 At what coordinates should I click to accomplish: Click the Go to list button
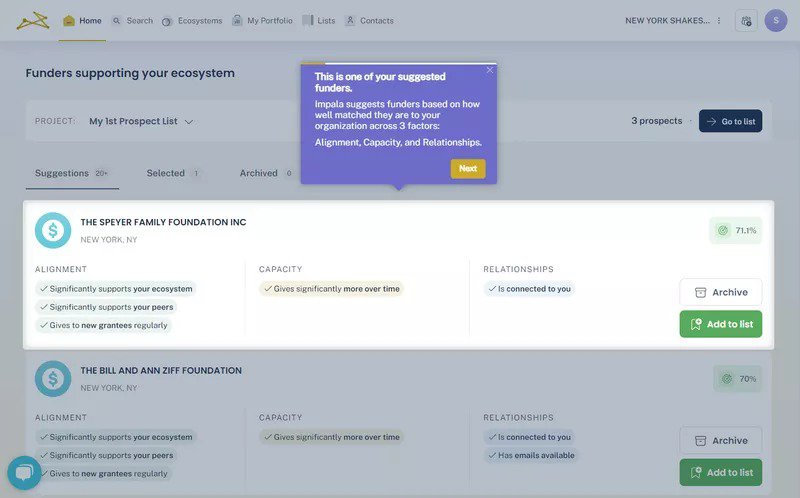[730, 121]
